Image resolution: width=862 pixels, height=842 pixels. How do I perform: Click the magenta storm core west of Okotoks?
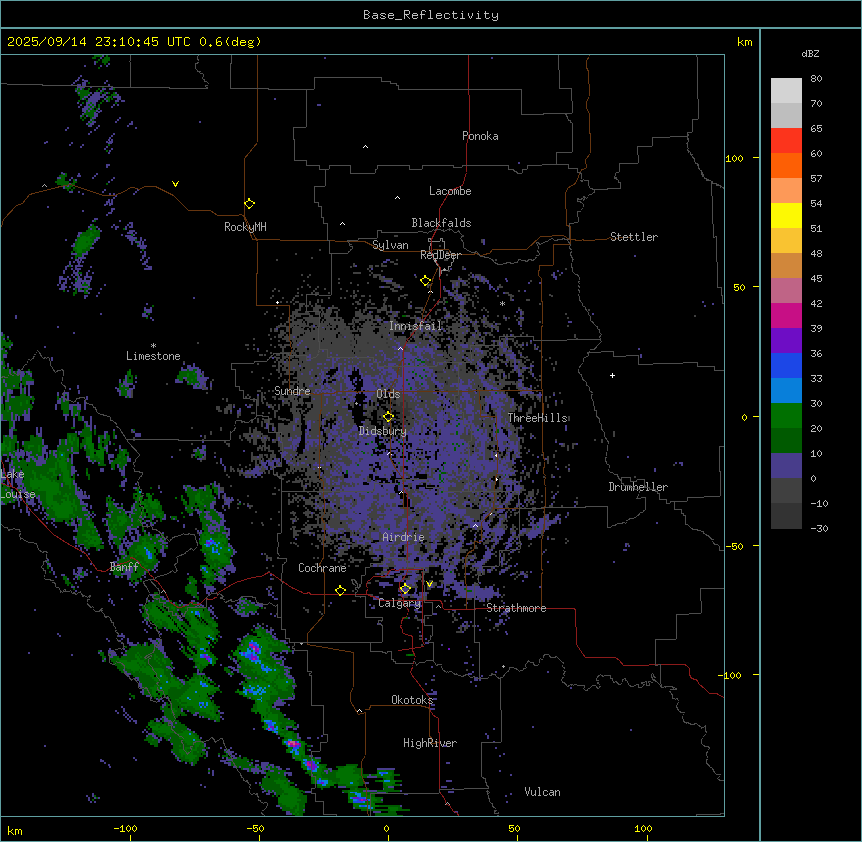coord(253,651)
